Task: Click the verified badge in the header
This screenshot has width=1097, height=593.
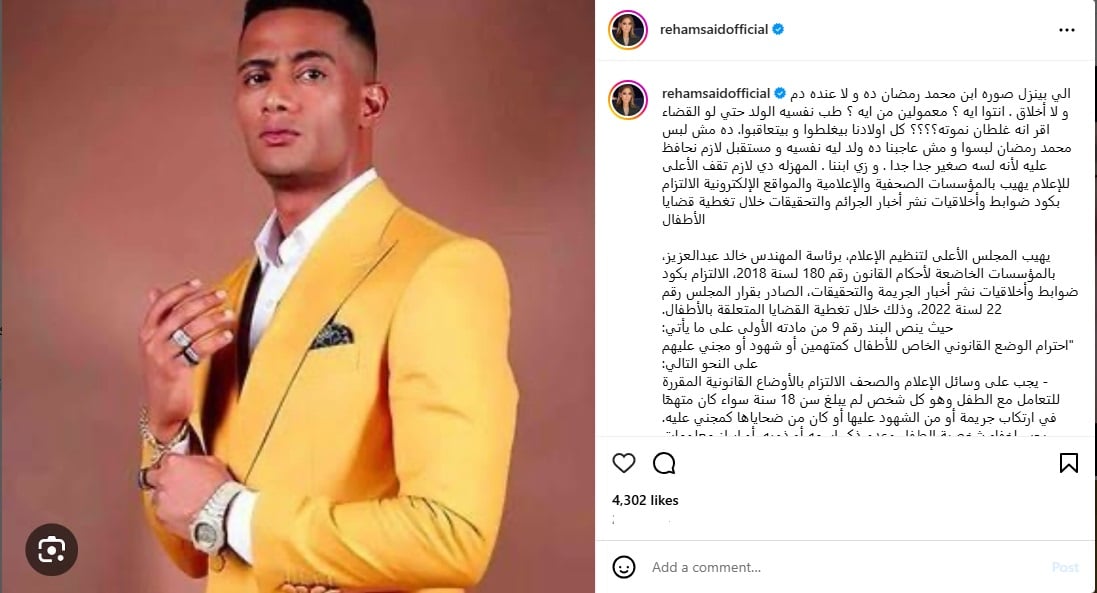Action: [x=778, y=29]
